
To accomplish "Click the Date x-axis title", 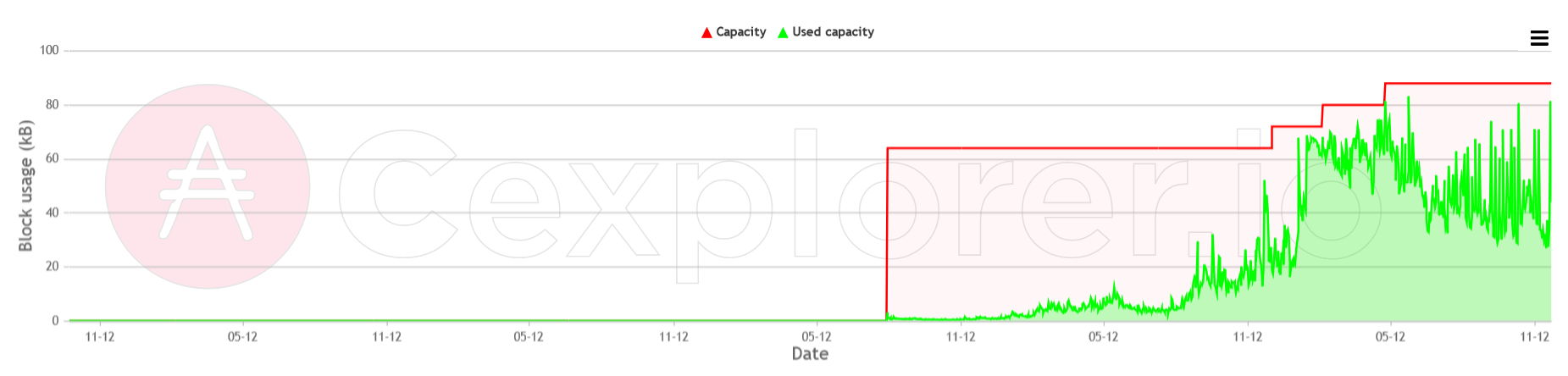I will (x=810, y=354).
